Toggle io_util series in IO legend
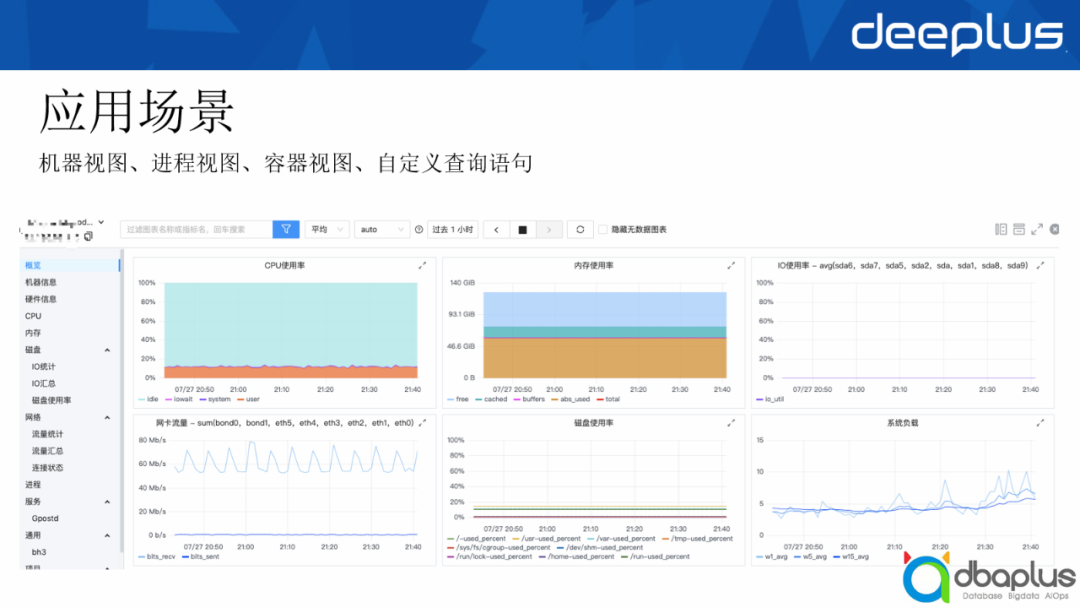Image resolution: width=1080 pixels, height=608 pixels. pyautogui.click(x=770, y=399)
